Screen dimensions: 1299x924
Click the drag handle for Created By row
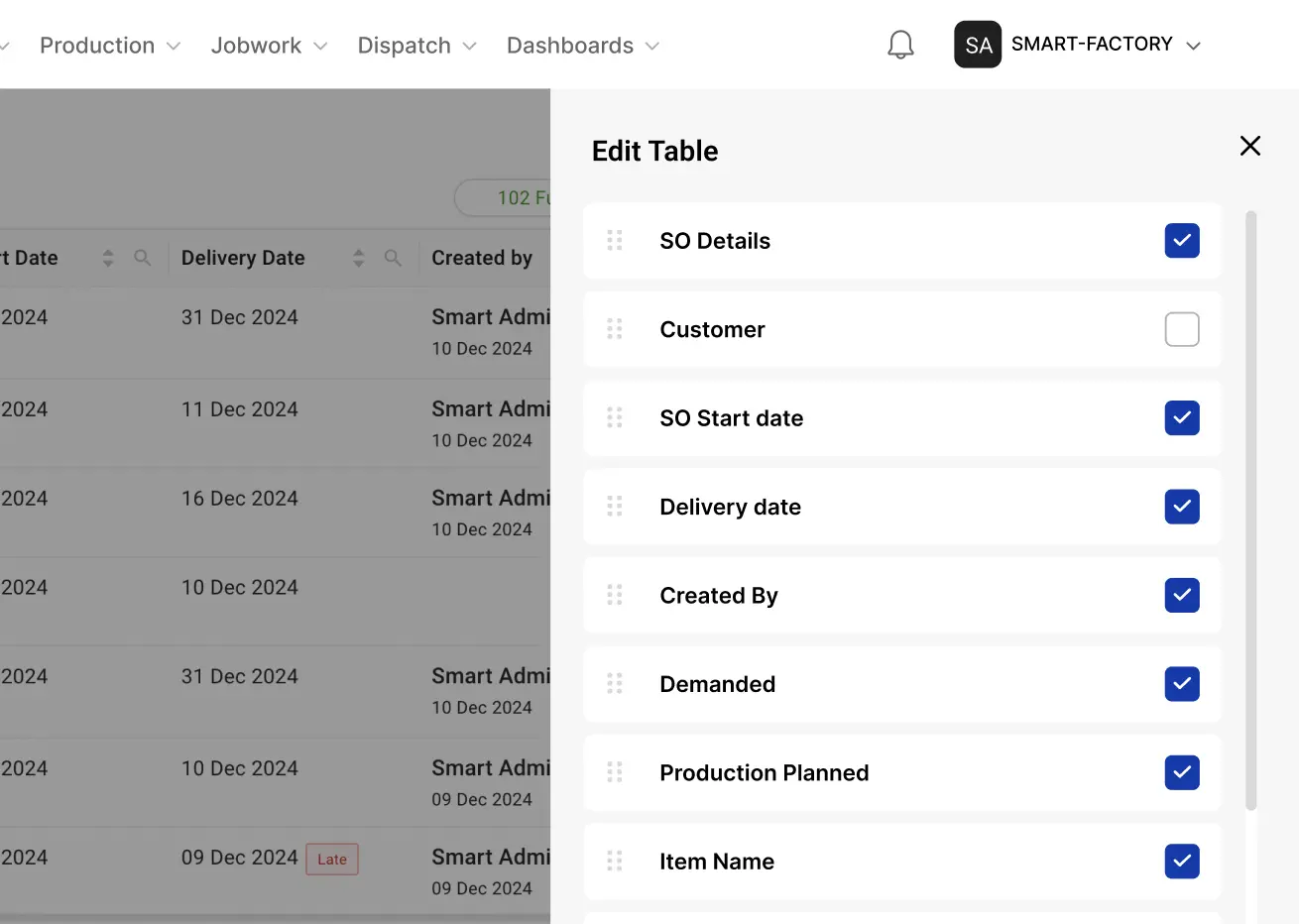coord(615,595)
